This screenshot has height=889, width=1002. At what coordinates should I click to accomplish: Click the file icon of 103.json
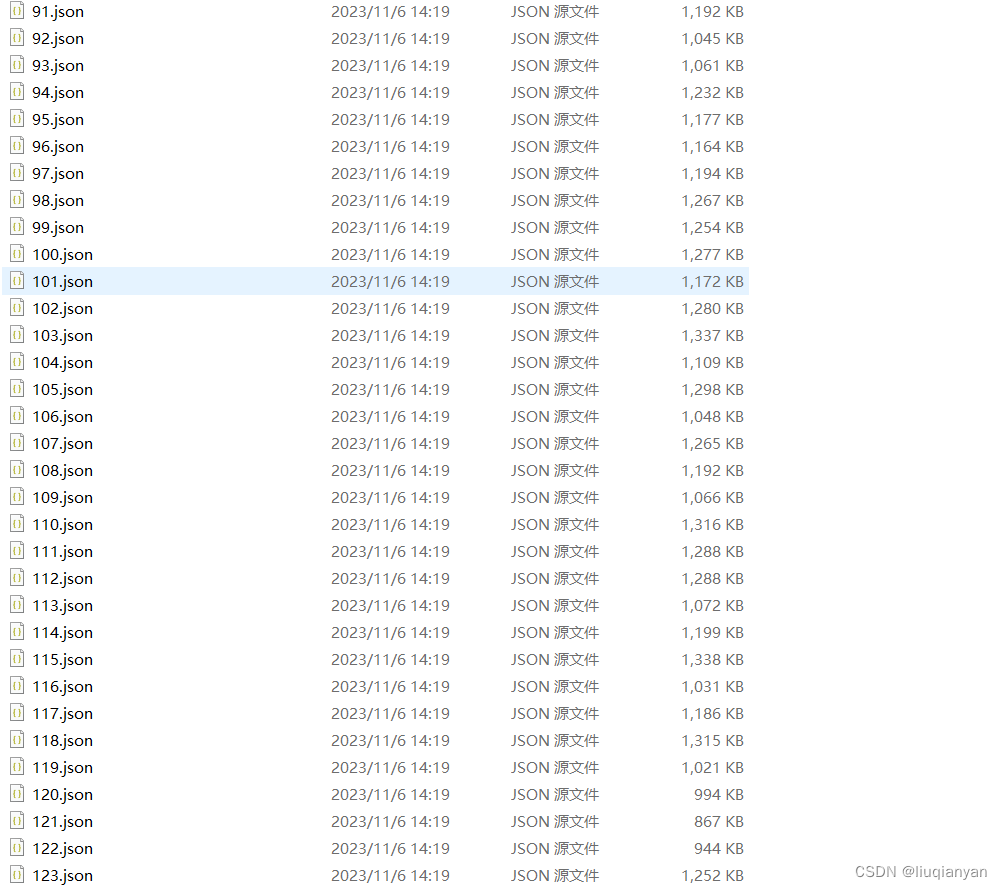pos(17,335)
